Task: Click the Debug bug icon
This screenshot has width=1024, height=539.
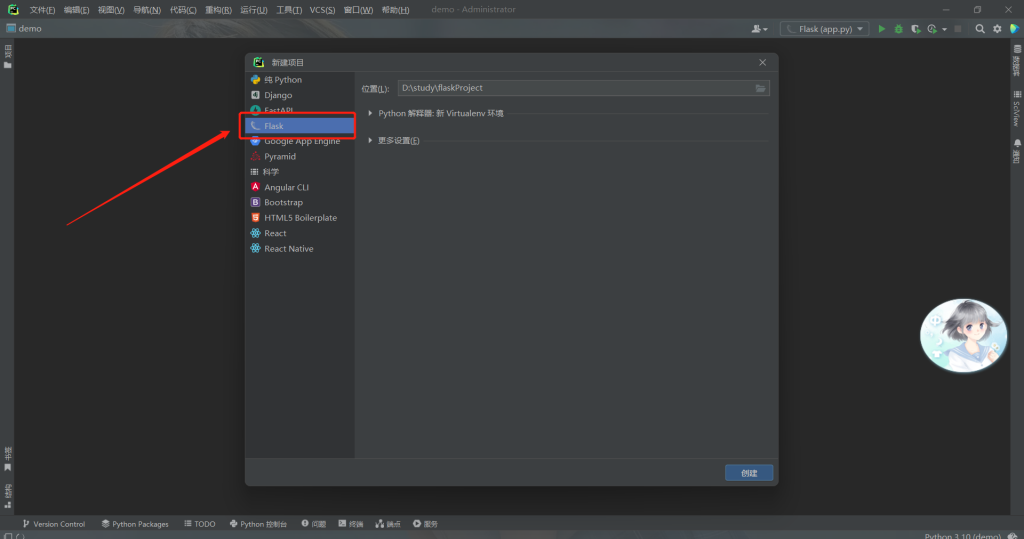Action: 897,29
